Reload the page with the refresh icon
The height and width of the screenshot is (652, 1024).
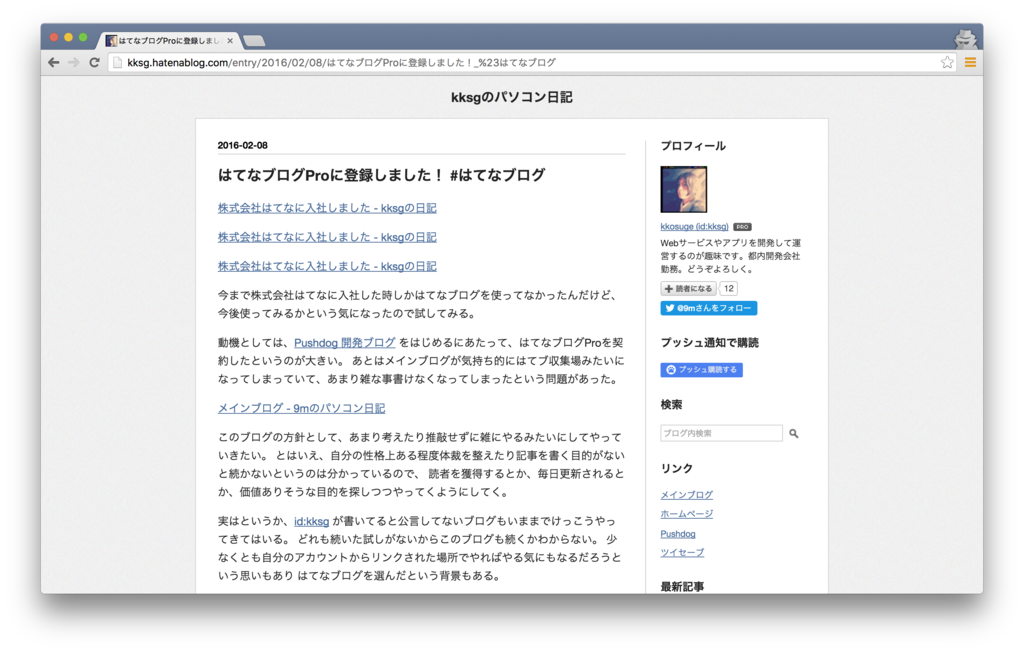click(x=94, y=61)
